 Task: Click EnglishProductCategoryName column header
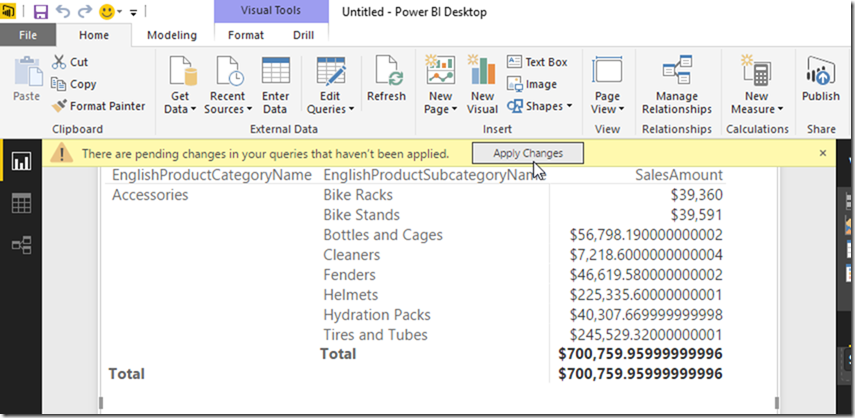coord(212,175)
